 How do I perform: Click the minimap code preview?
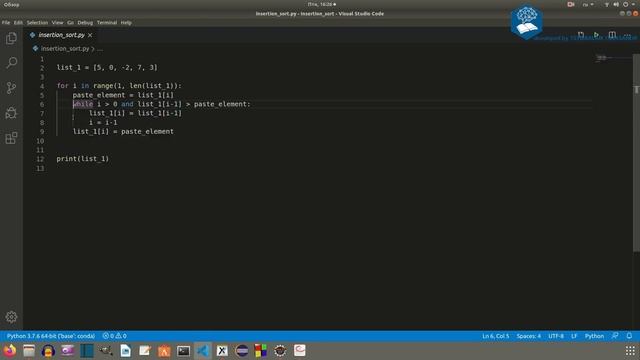602,58
